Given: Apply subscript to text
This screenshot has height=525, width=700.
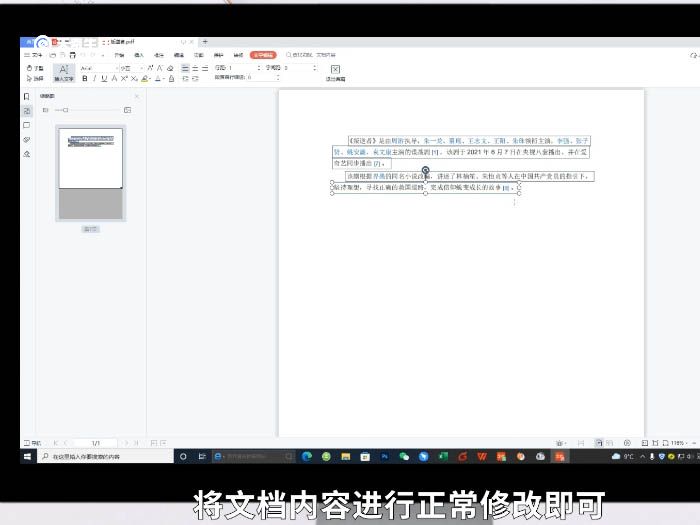Looking at the screenshot, I should 134,79.
